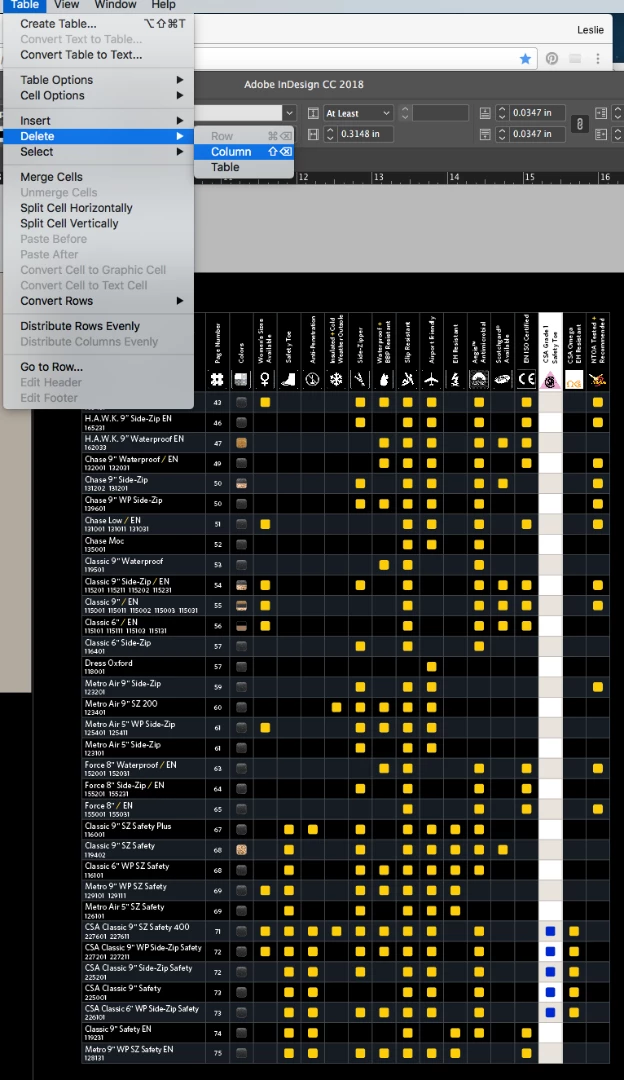Image resolution: width=624 pixels, height=1080 pixels.
Task: Select Split Cell Horizontally
Action: (98, 208)
